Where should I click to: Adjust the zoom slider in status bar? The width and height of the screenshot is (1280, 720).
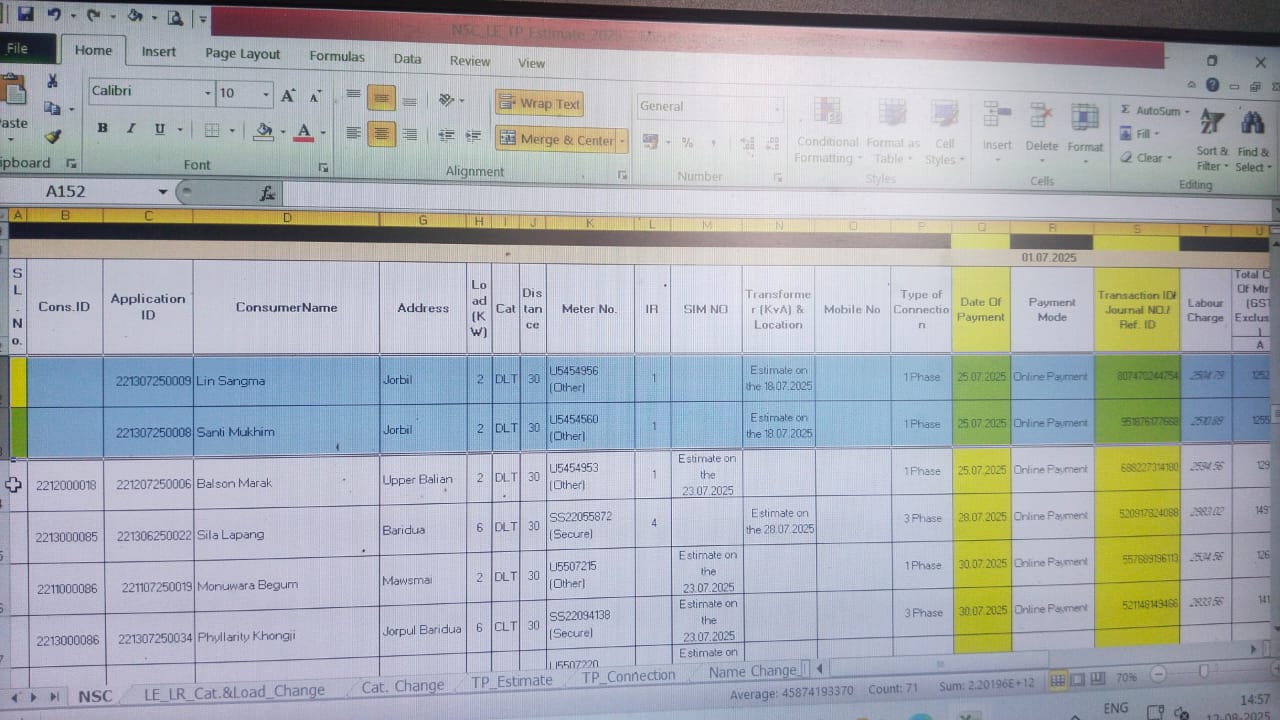click(1204, 672)
